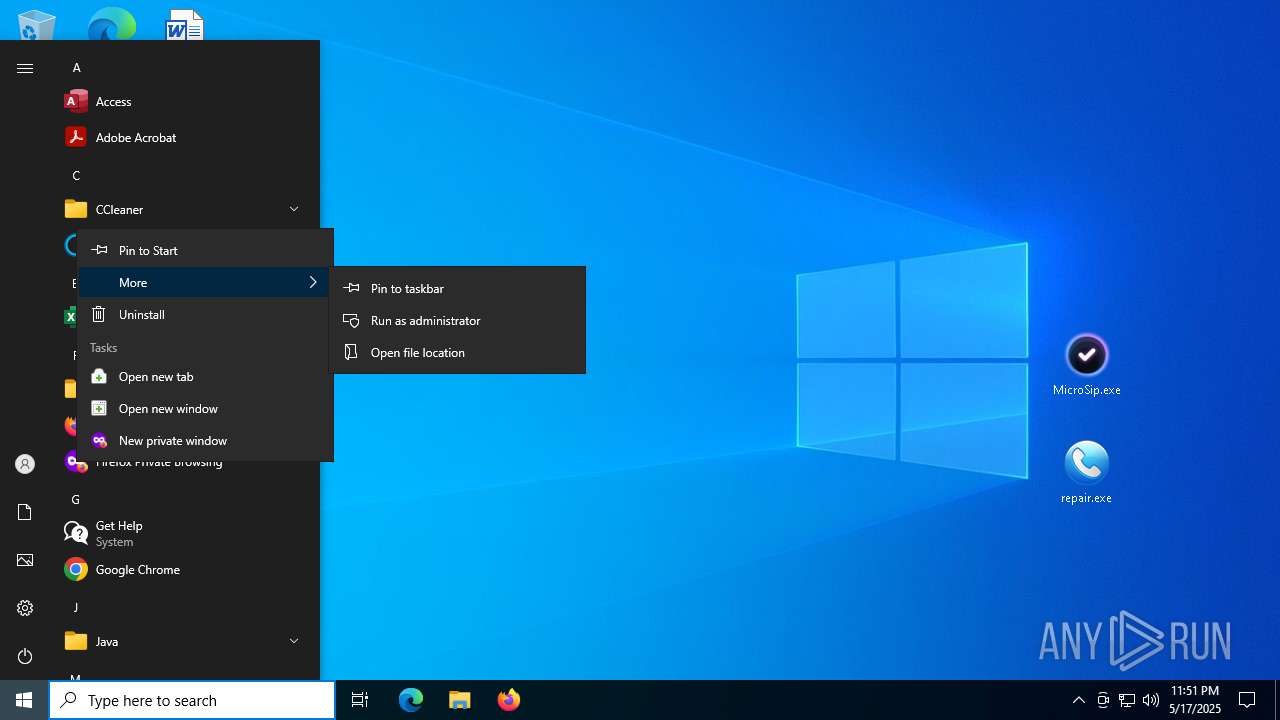Select Run as administrator
Screen dimensions: 1280x720
pos(457,320)
